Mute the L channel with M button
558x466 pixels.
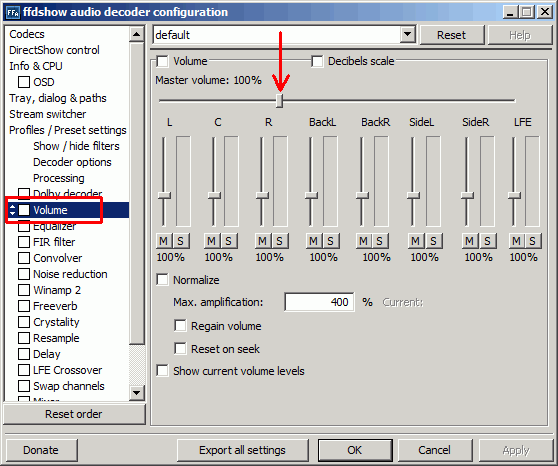pos(163,241)
